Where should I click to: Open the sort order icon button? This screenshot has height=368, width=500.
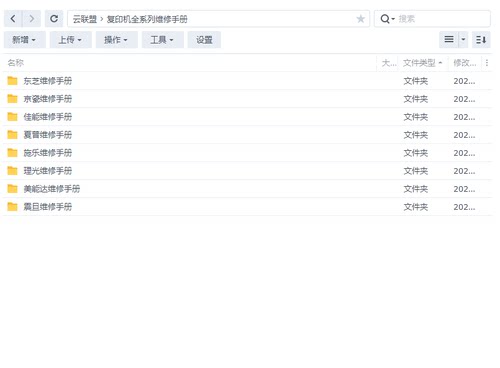481,40
